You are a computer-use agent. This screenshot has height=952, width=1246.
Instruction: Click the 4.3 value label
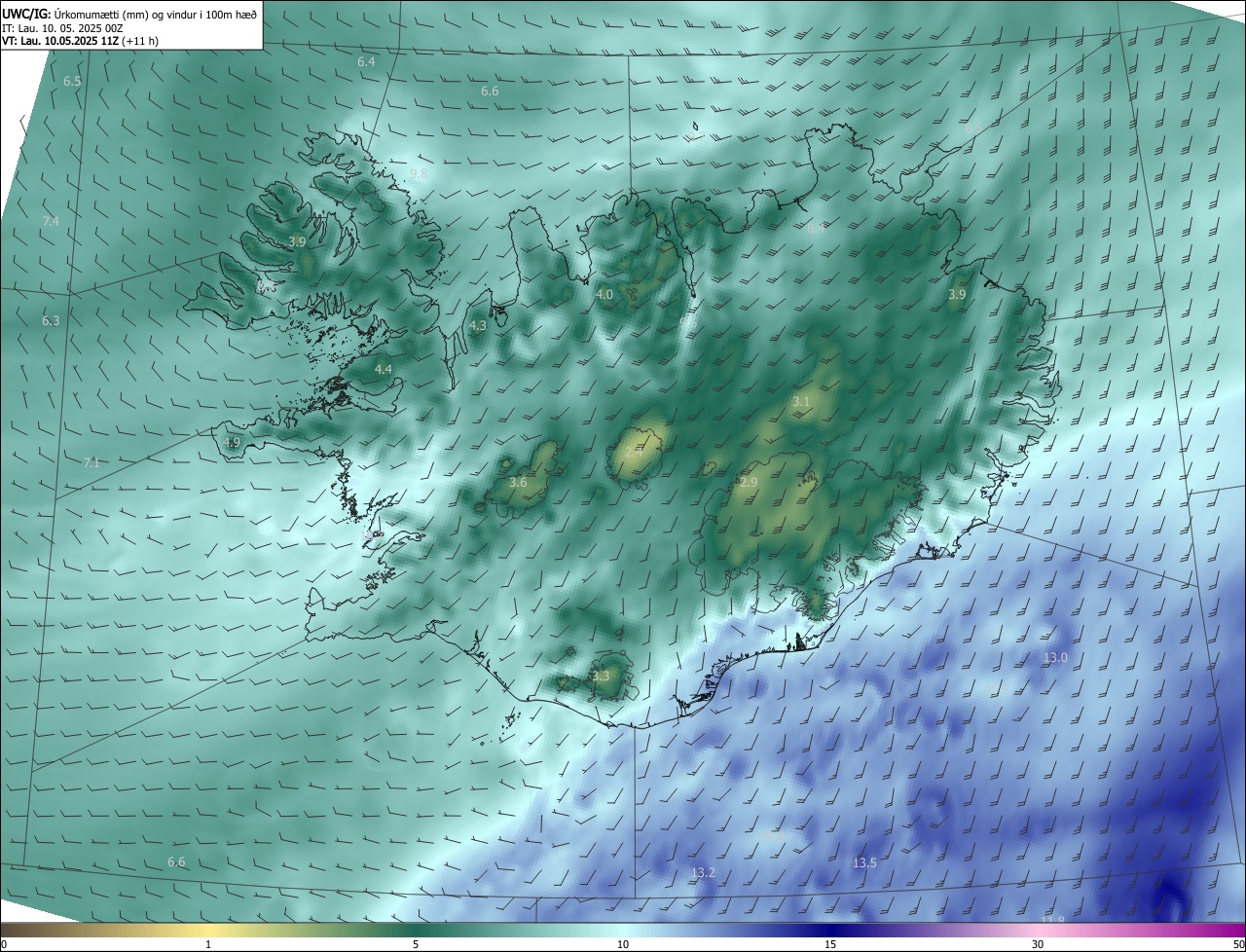(478, 325)
